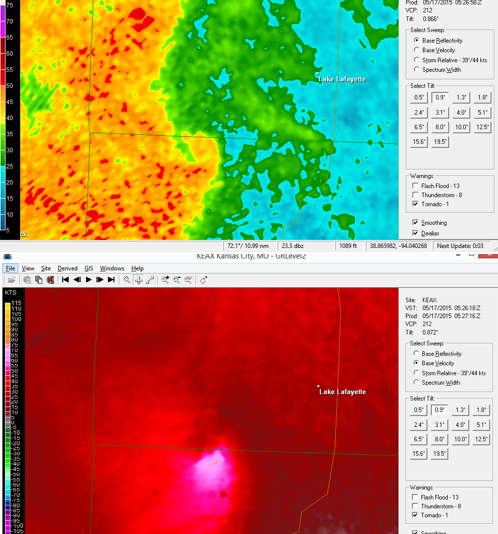Select the pan crosshair tool
498x534 pixels.
138,280
